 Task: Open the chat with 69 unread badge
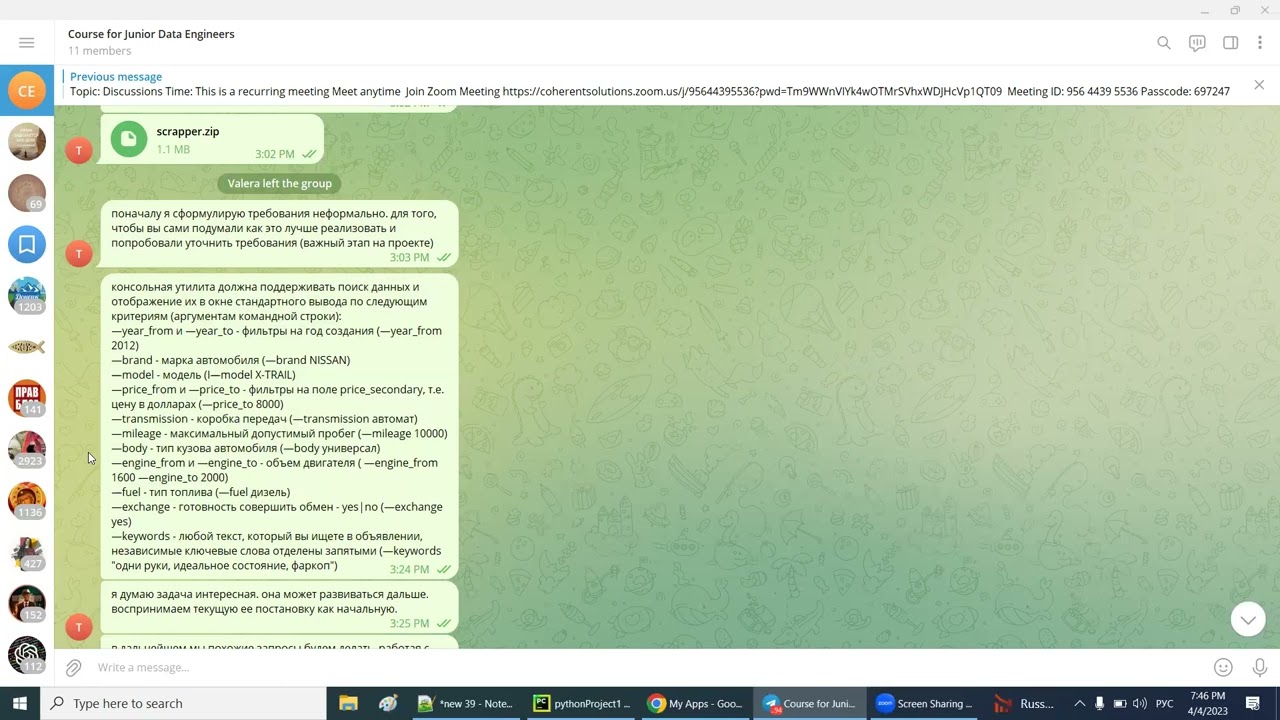click(x=27, y=193)
